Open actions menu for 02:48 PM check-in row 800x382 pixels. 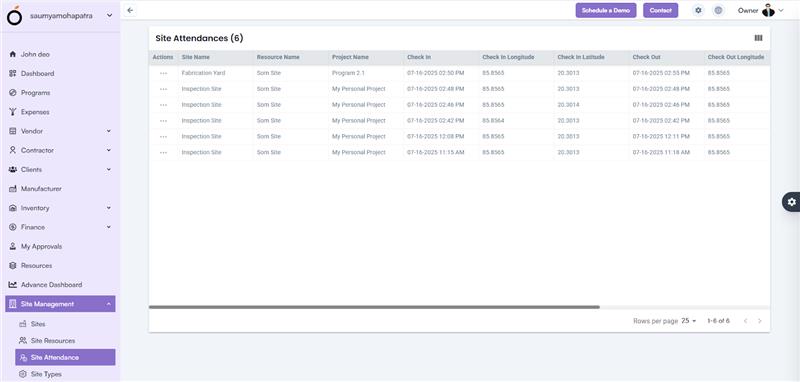[163, 89]
